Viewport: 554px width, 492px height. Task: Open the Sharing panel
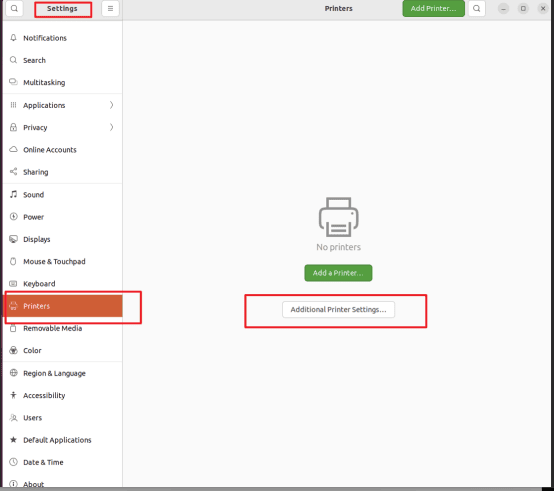pyautogui.click(x=63, y=172)
